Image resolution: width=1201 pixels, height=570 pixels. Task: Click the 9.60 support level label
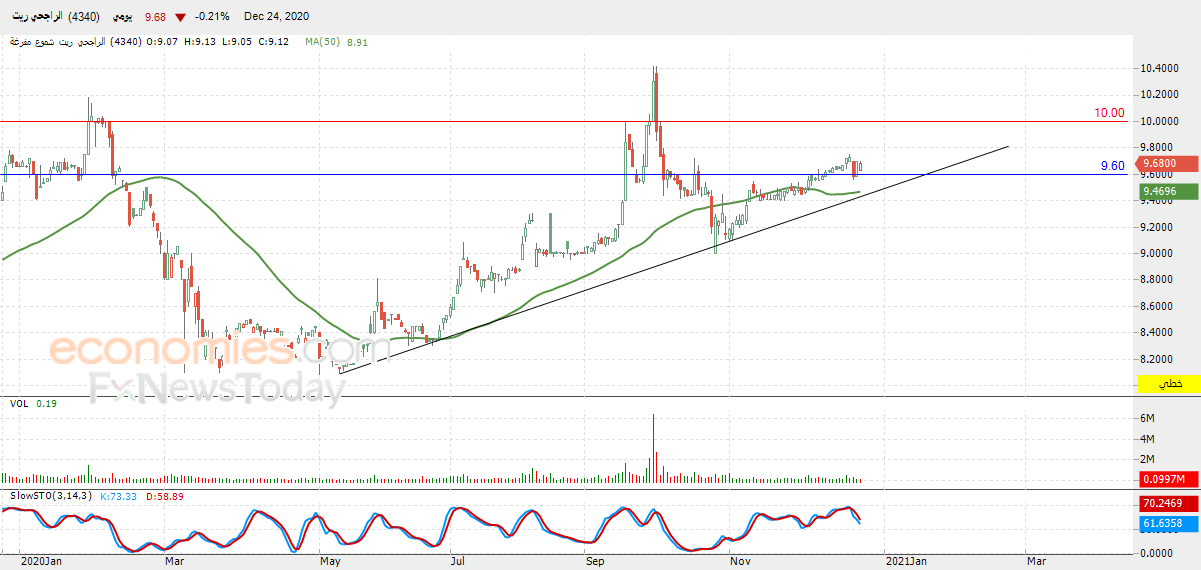(x=1113, y=166)
